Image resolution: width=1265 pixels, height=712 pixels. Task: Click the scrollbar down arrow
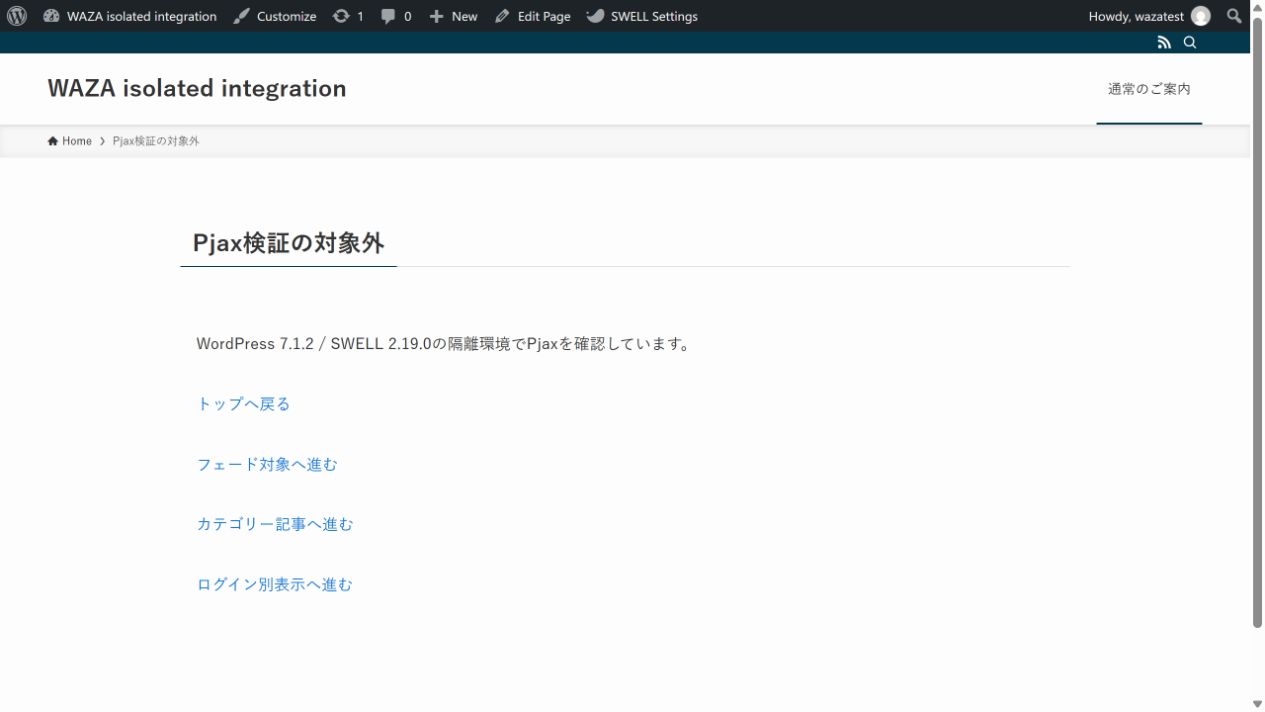tap(1257, 704)
